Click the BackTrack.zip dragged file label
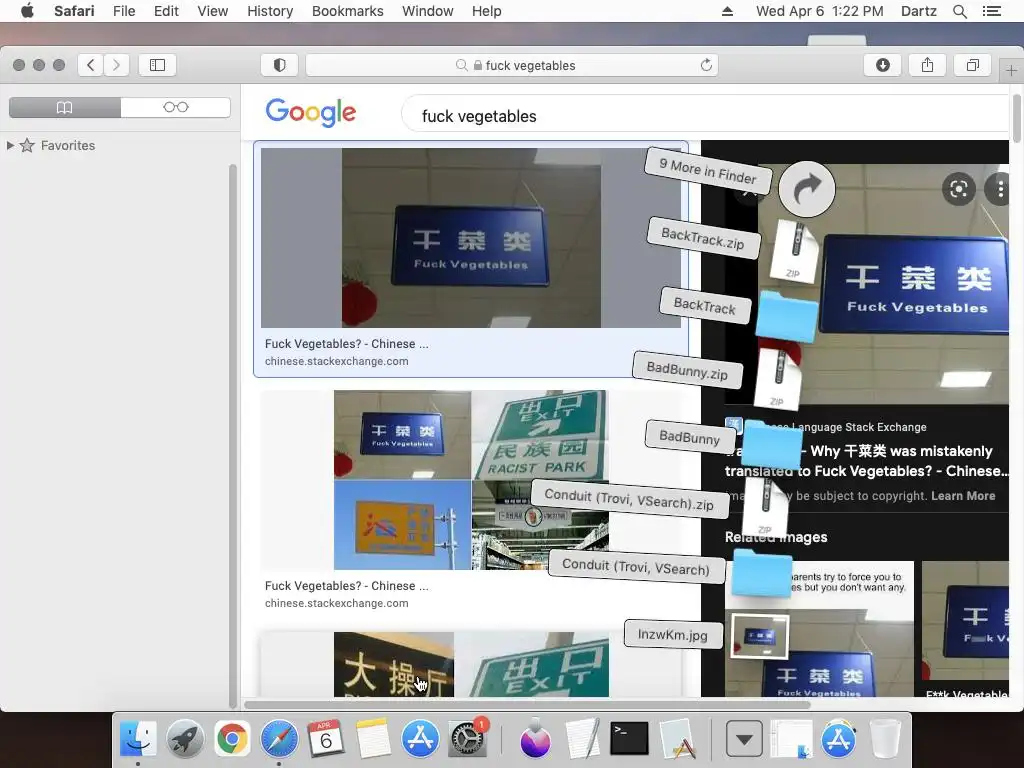This screenshot has width=1024, height=768. pos(703,238)
